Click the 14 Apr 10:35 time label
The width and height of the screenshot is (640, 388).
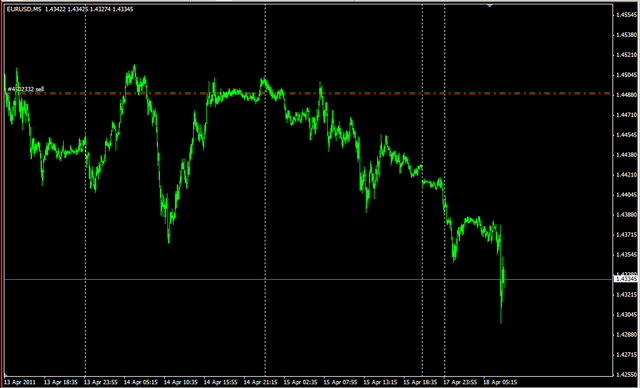pyautogui.click(x=181, y=382)
